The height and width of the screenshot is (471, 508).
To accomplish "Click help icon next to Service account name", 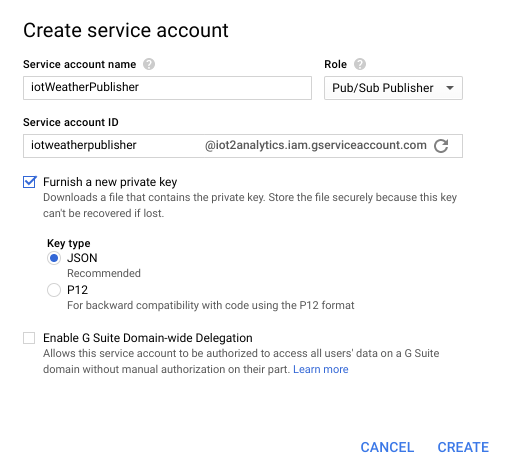I will tap(149, 64).
